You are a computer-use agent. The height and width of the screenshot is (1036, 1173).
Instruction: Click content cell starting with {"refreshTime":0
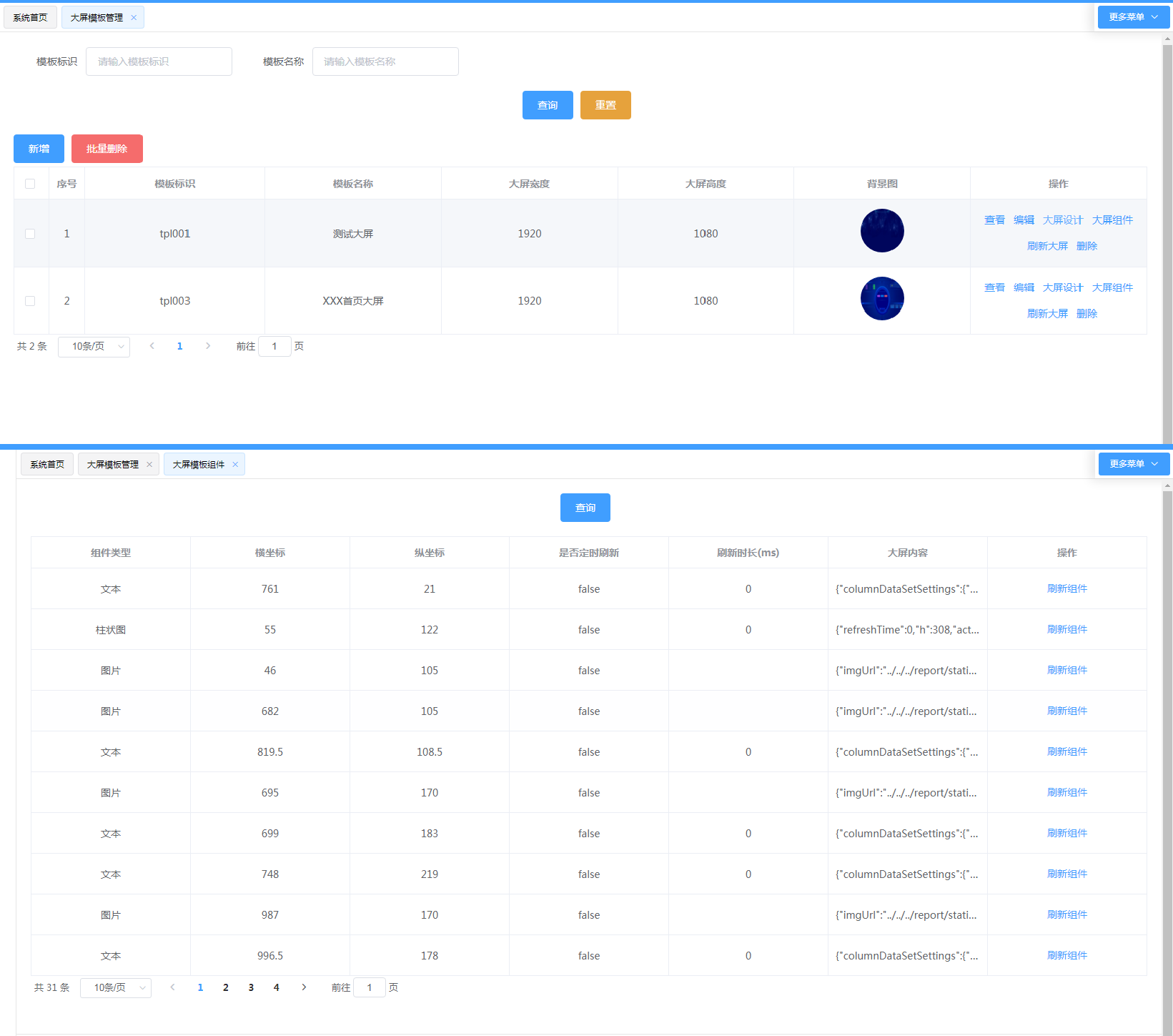pos(908,630)
